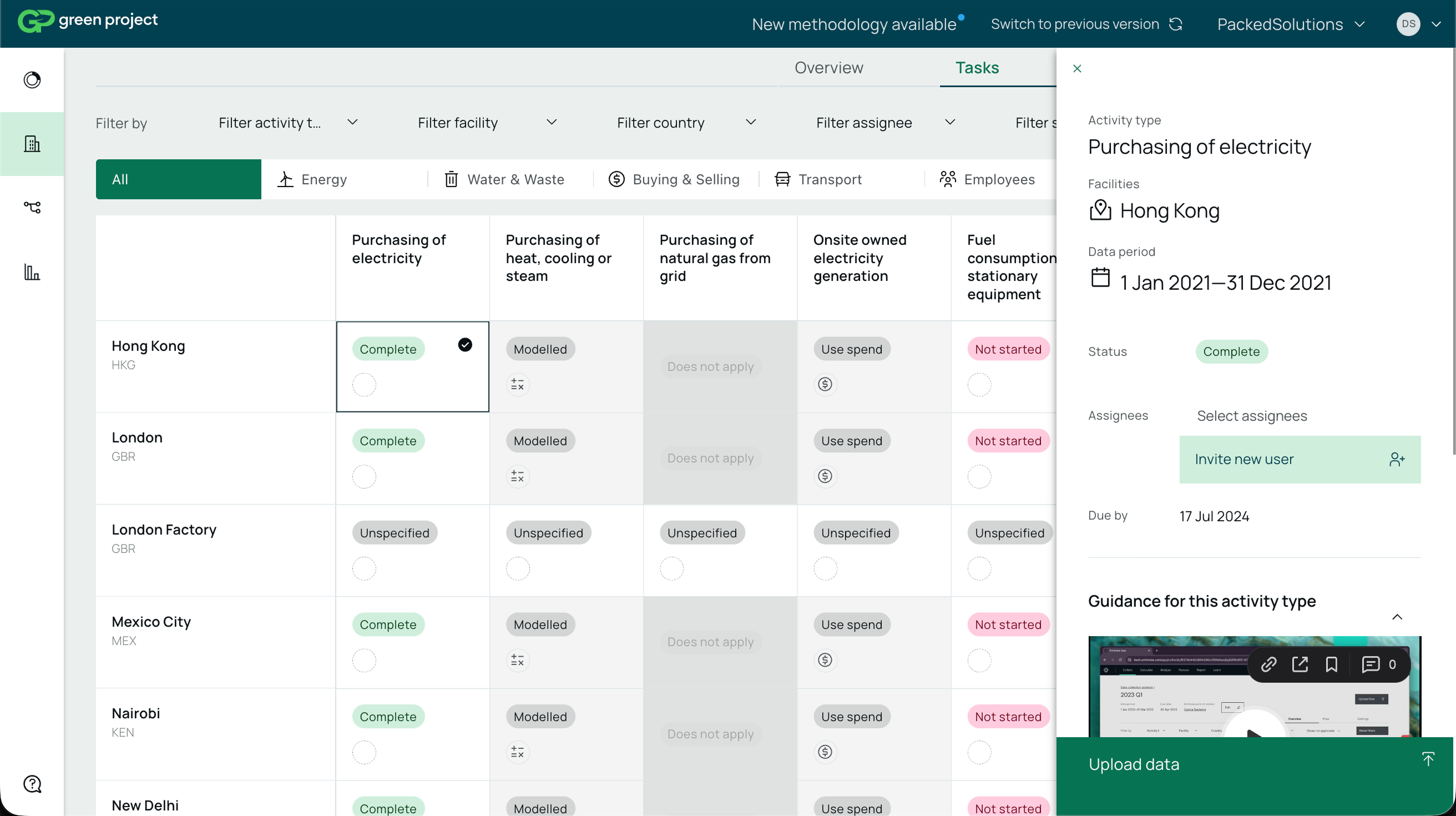
Task: Select the Employees category tab
Action: pos(989,179)
